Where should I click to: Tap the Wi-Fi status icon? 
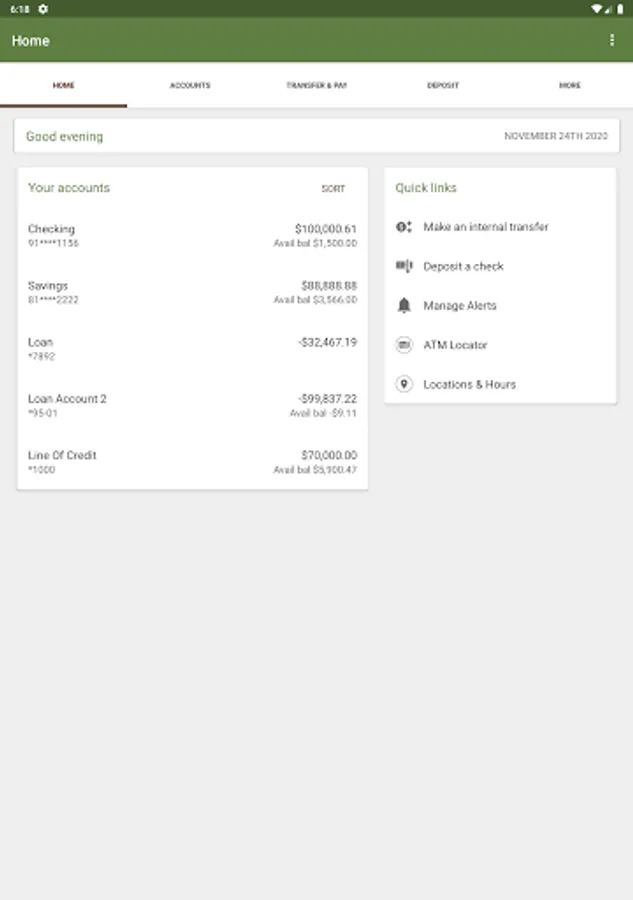coord(597,9)
